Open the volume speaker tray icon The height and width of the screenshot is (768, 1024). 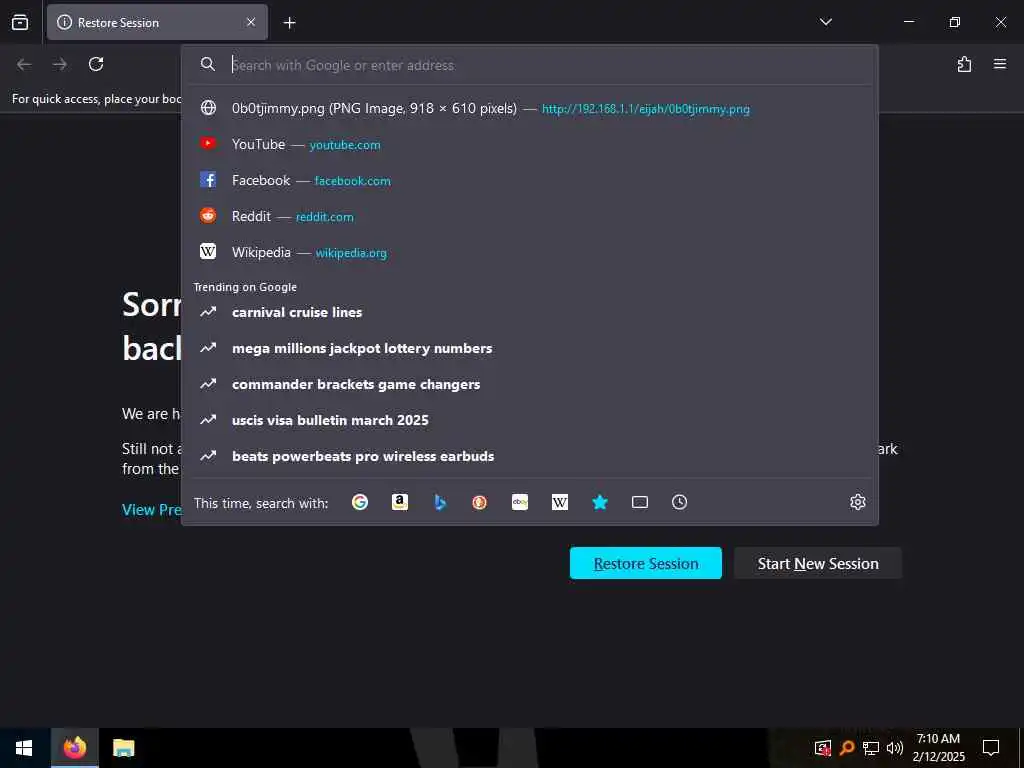895,748
